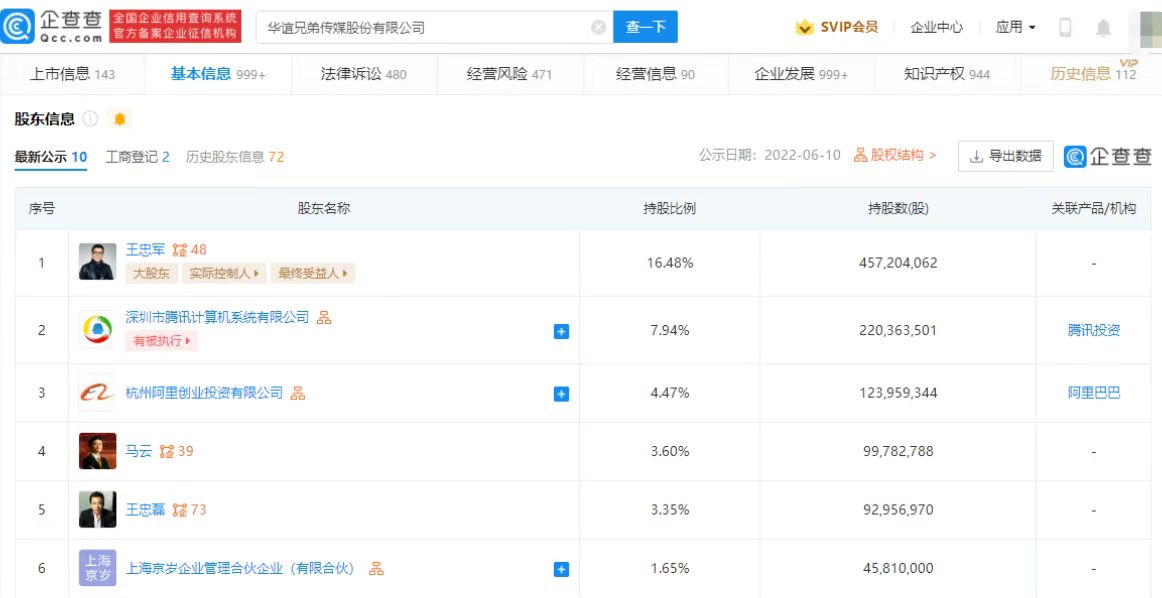This screenshot has height=598, width=1162.
Task: Open the 应用 dropdown menu
Action: 1015,27
